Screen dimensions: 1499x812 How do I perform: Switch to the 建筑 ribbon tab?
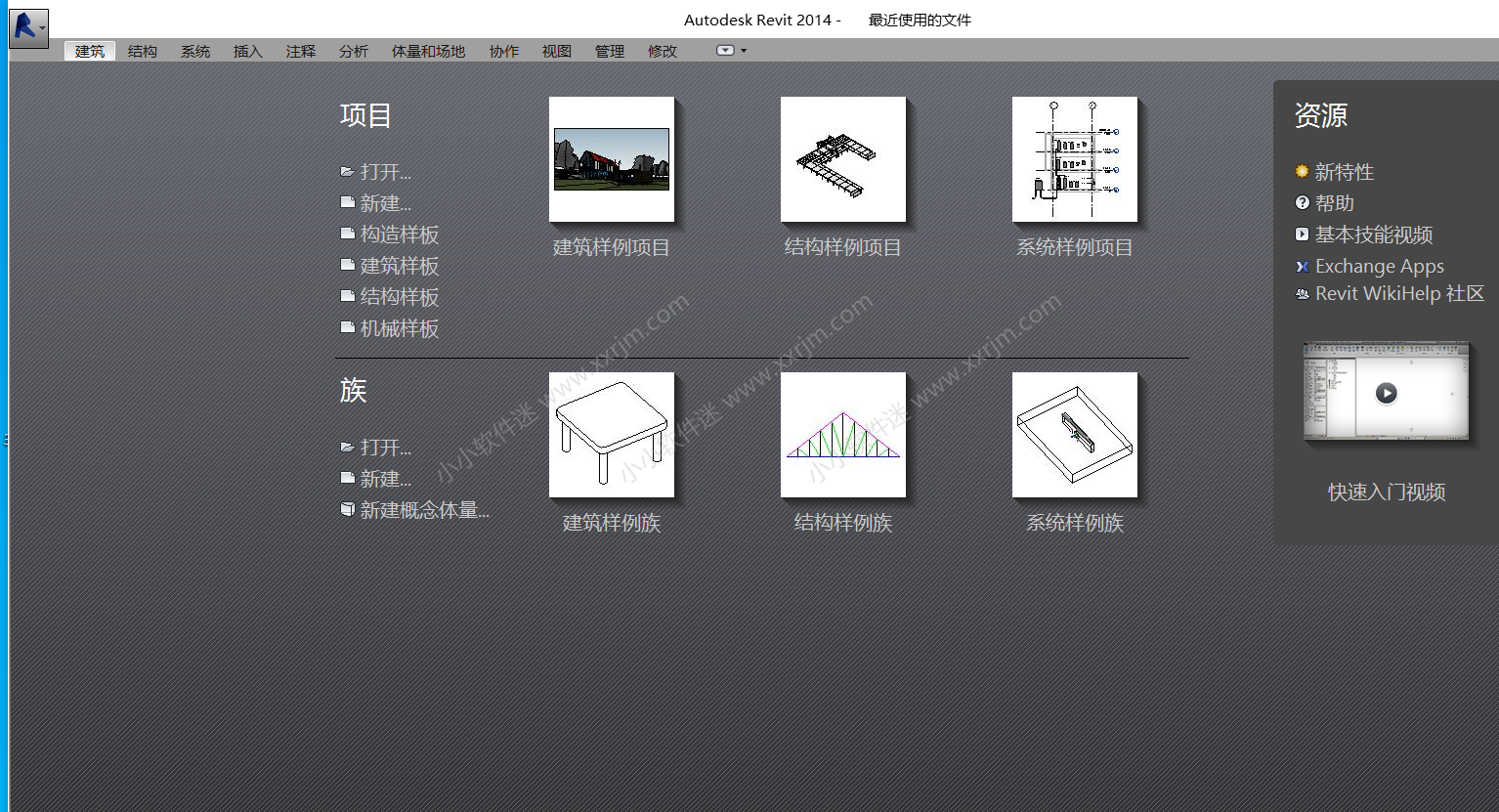click(x=90, y=51)
